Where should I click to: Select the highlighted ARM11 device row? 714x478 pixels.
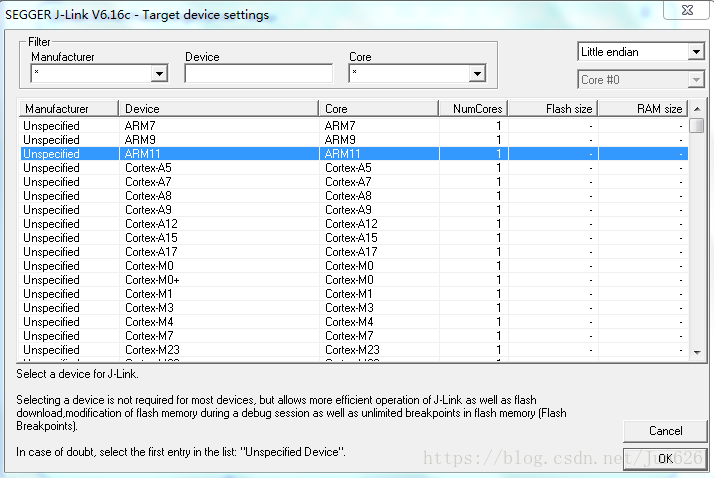(x=354, y=154)
